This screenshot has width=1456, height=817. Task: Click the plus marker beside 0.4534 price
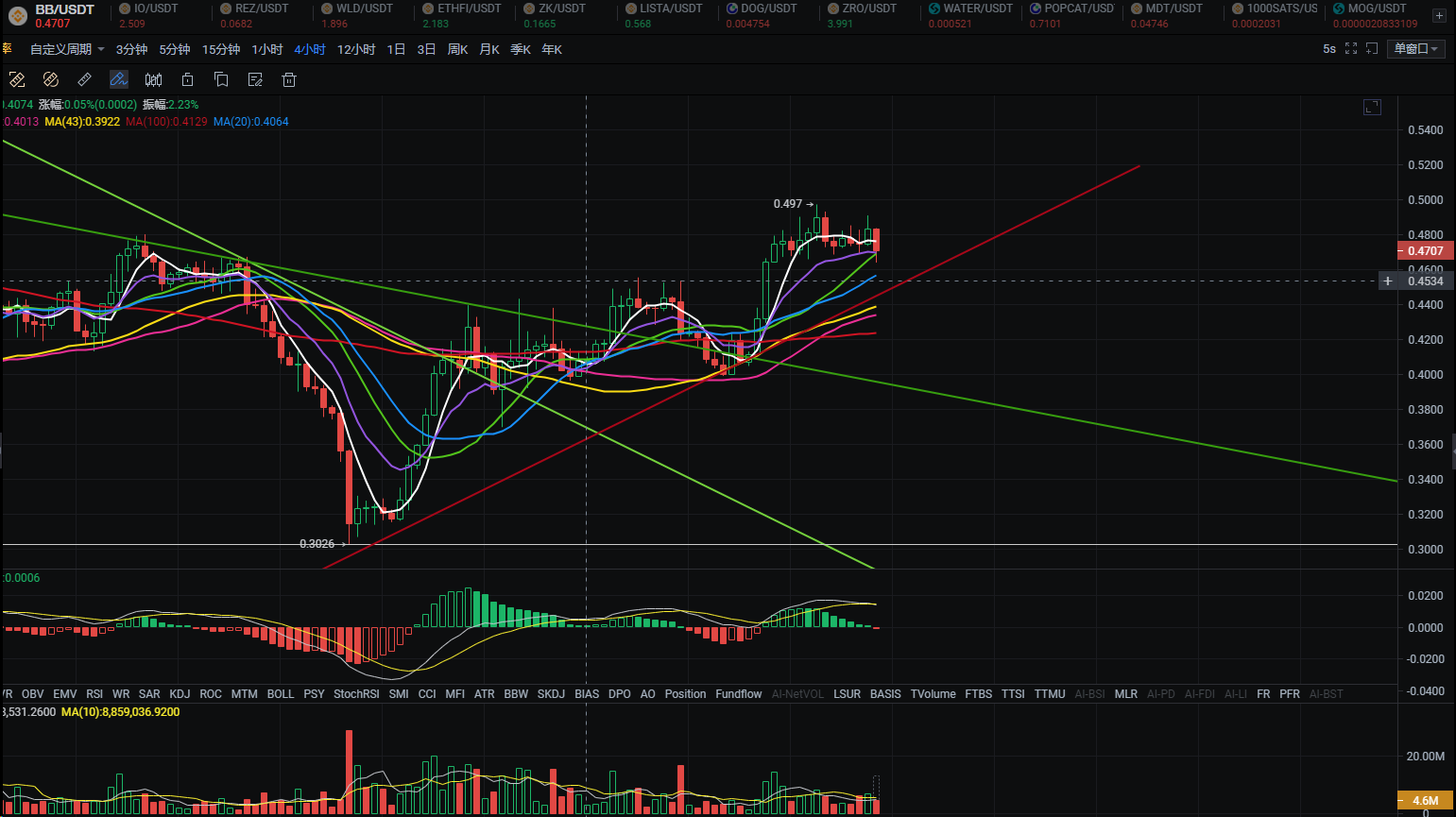click(1388, 281)
